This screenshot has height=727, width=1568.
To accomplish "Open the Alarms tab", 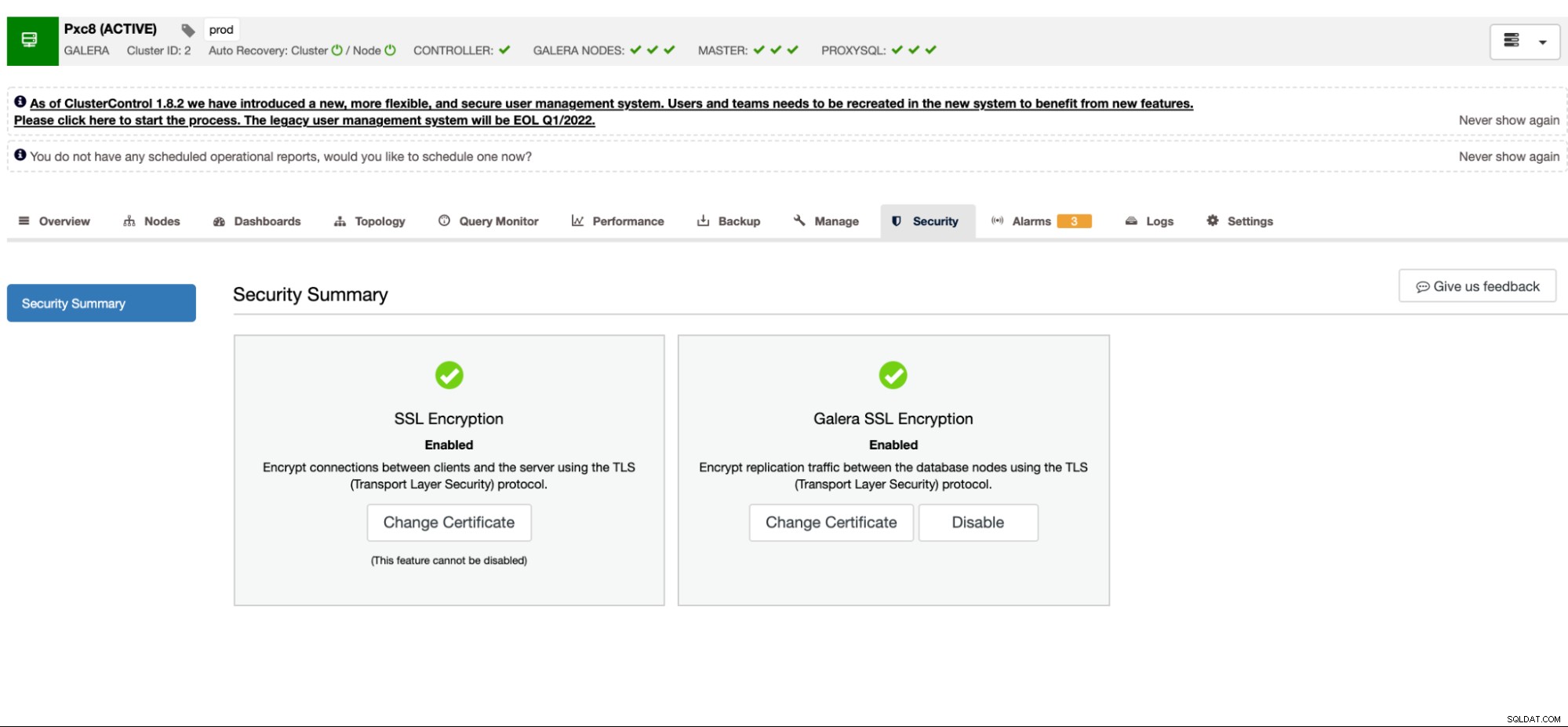I will [1031, 221].
